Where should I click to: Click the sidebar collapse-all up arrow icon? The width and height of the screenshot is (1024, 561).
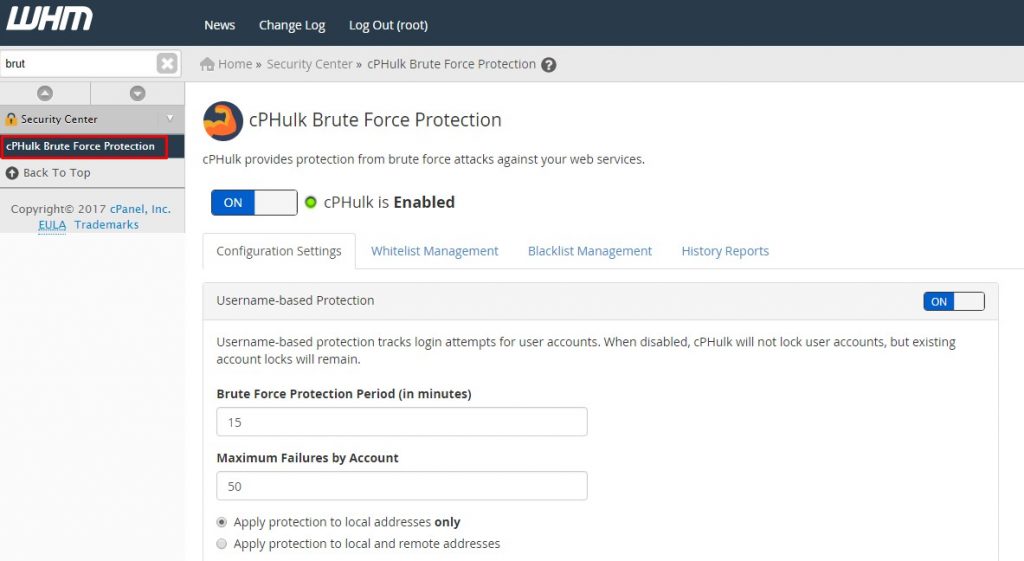(x=45, y=93)
